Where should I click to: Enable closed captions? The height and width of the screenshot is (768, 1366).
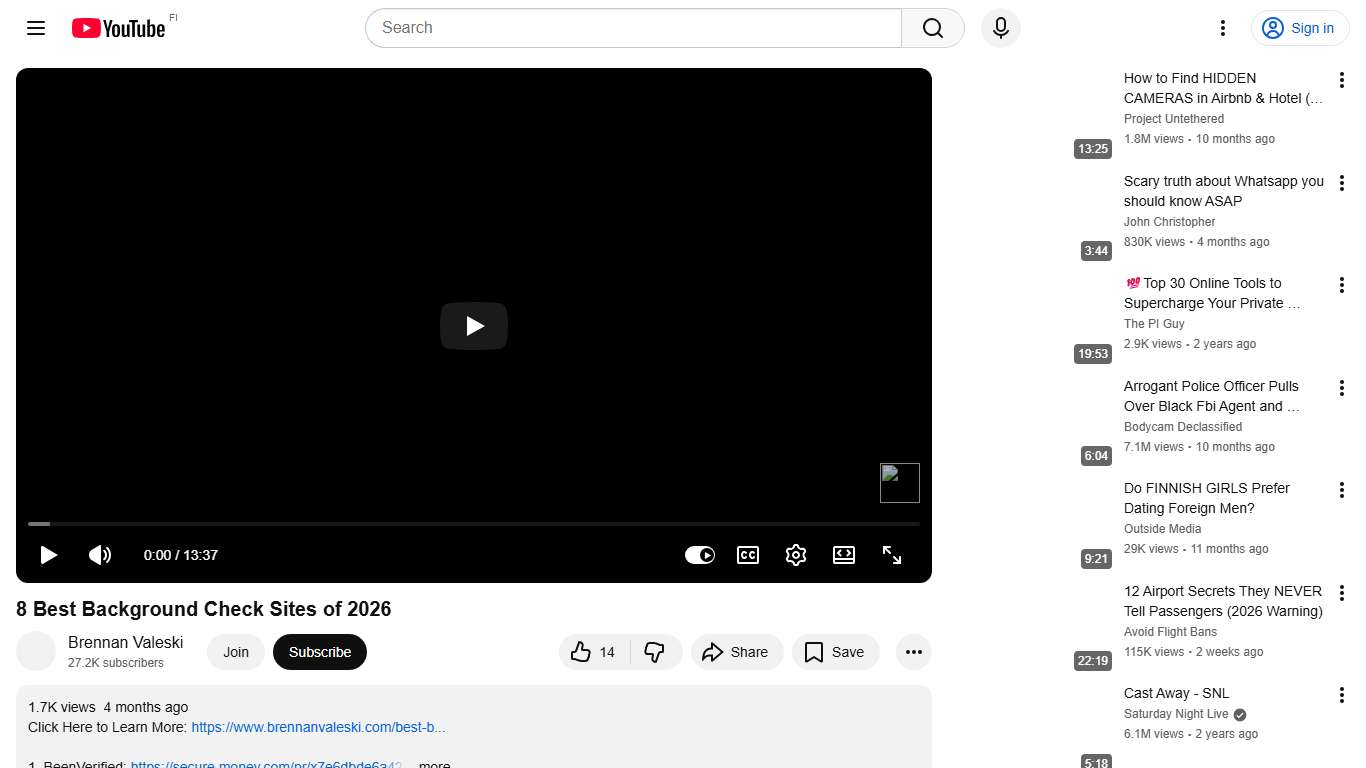pyautogui.click(x=748, y=555)
